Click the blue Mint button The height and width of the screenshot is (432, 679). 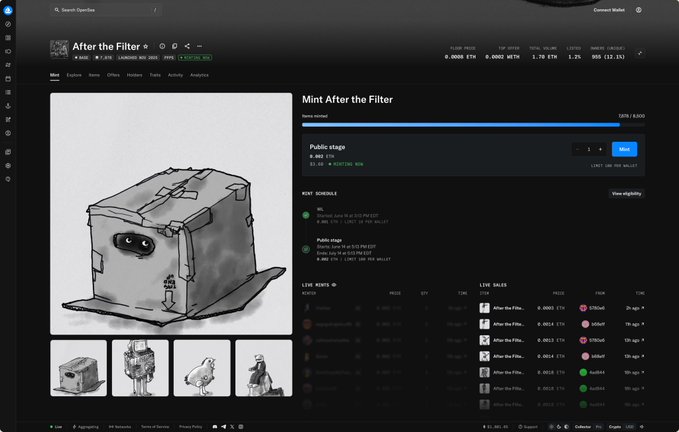tap(624, 149)
